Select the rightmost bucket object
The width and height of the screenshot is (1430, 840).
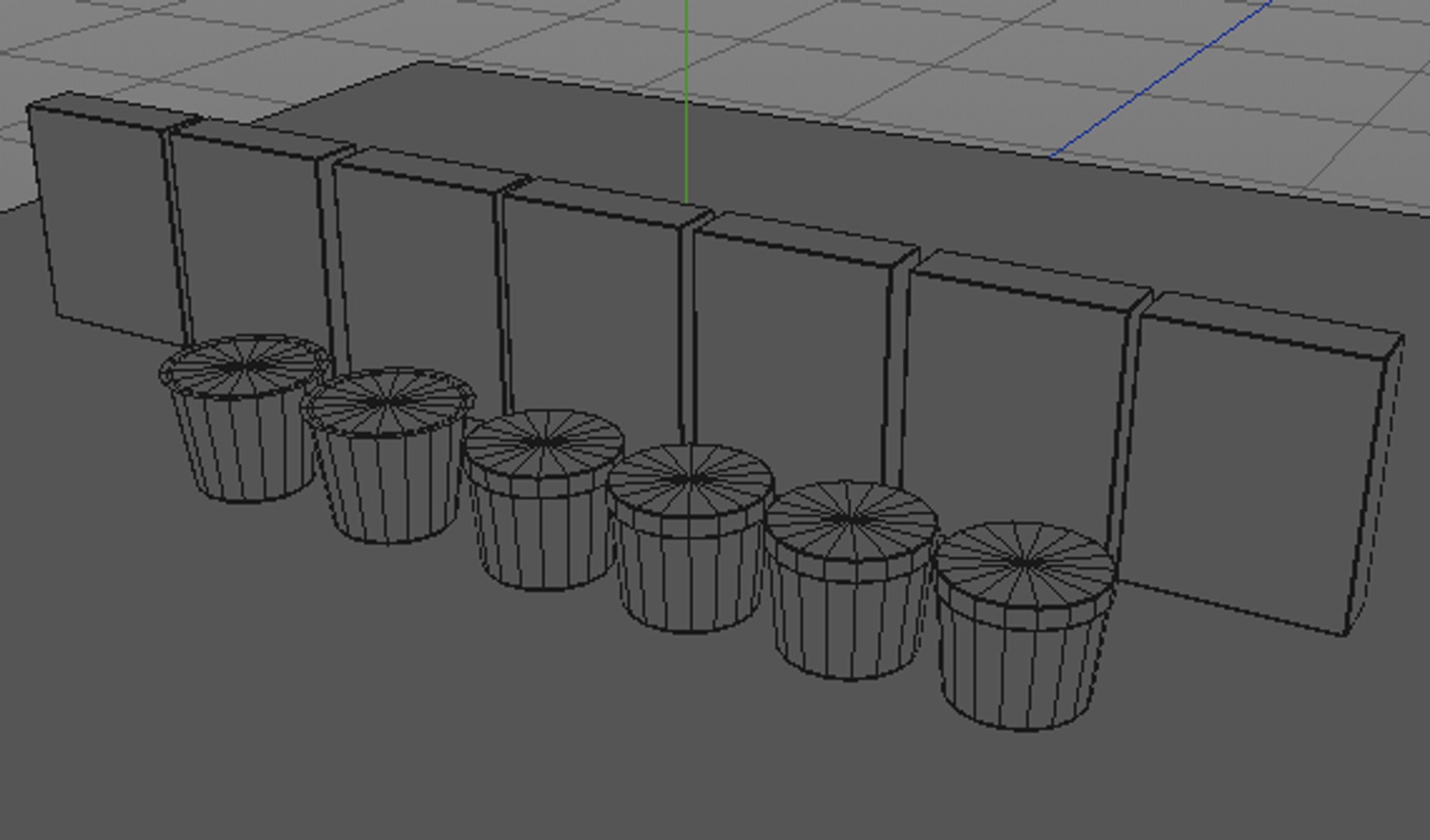[x=1024, y=626]
